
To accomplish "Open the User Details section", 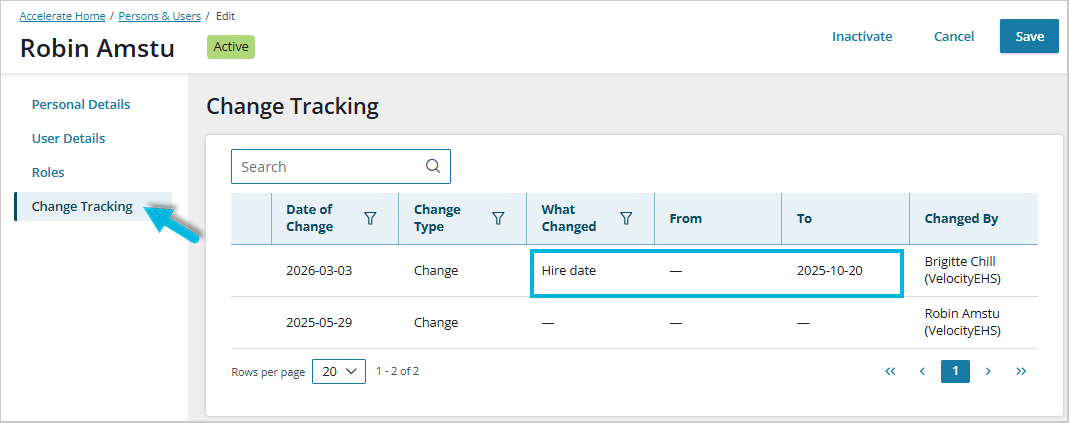I will [x=68, y=138].
